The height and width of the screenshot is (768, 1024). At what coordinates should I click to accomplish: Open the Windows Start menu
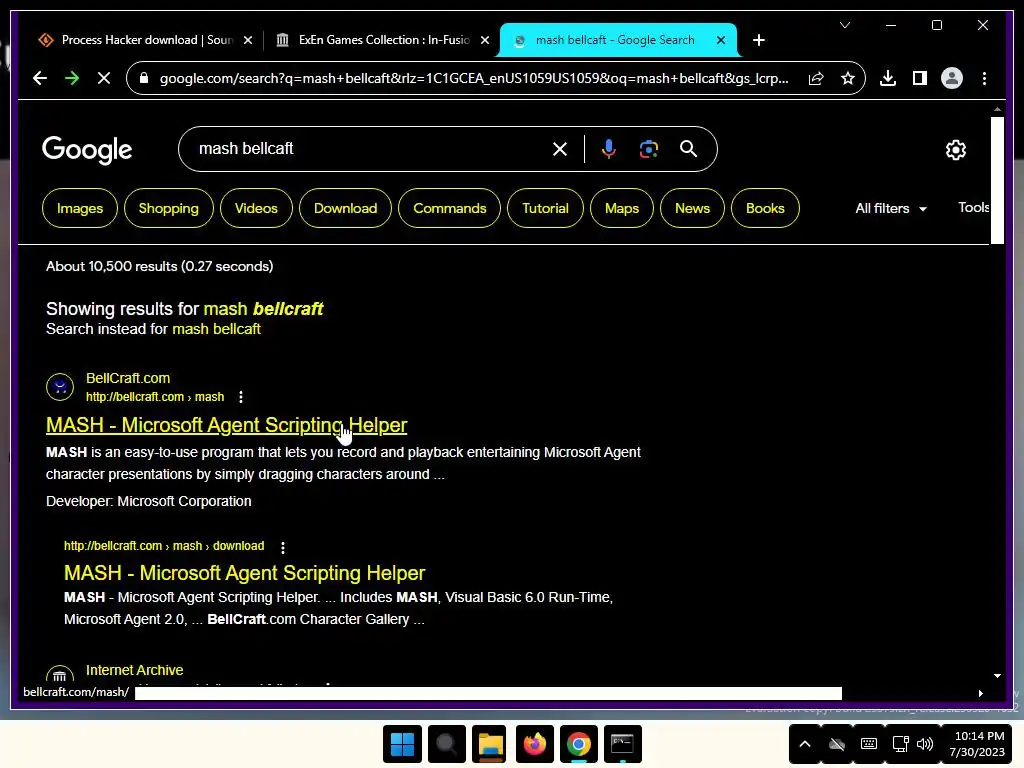coord(402,744)
